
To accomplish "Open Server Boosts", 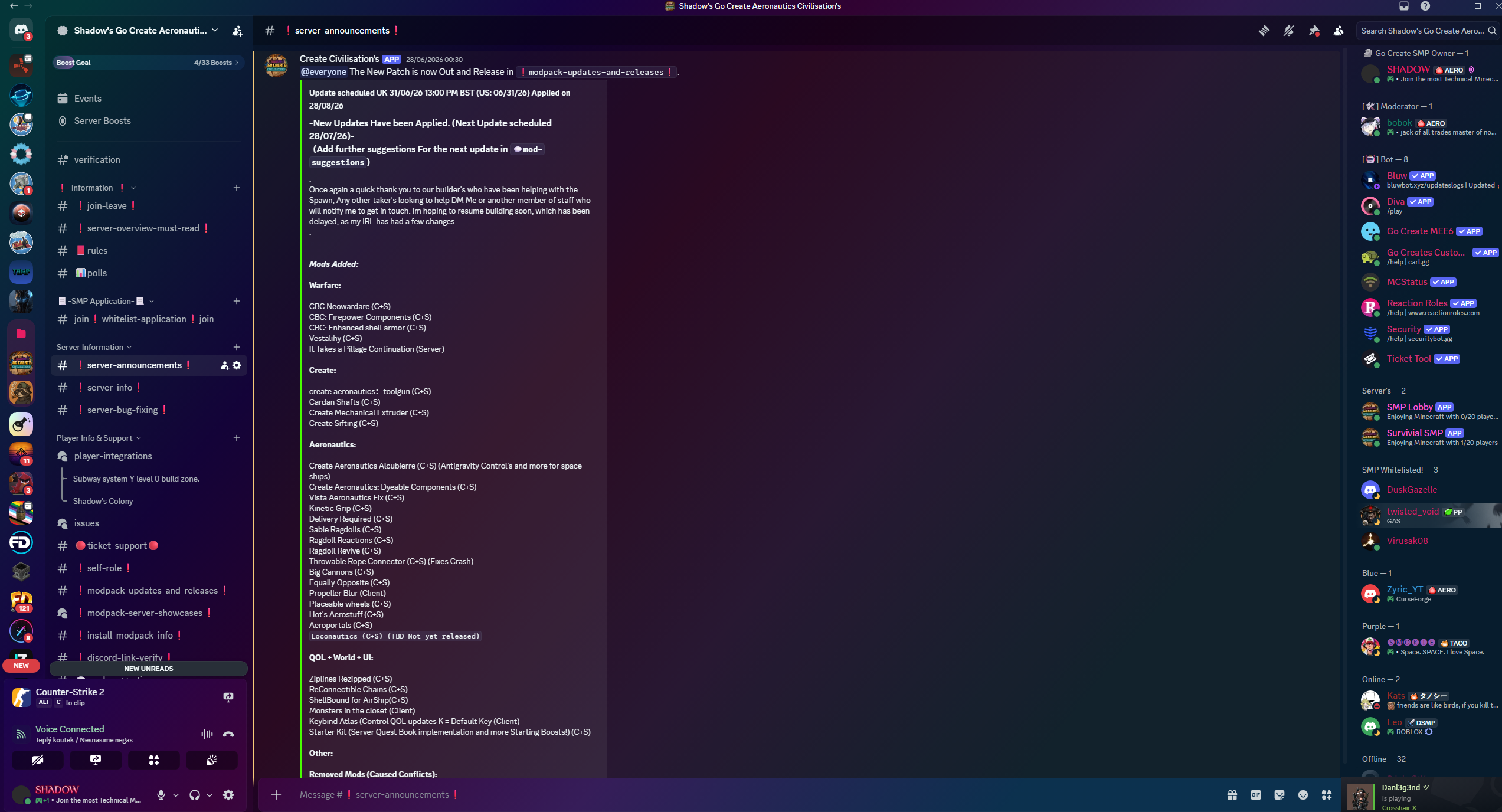I will click(x=149, y=121).
